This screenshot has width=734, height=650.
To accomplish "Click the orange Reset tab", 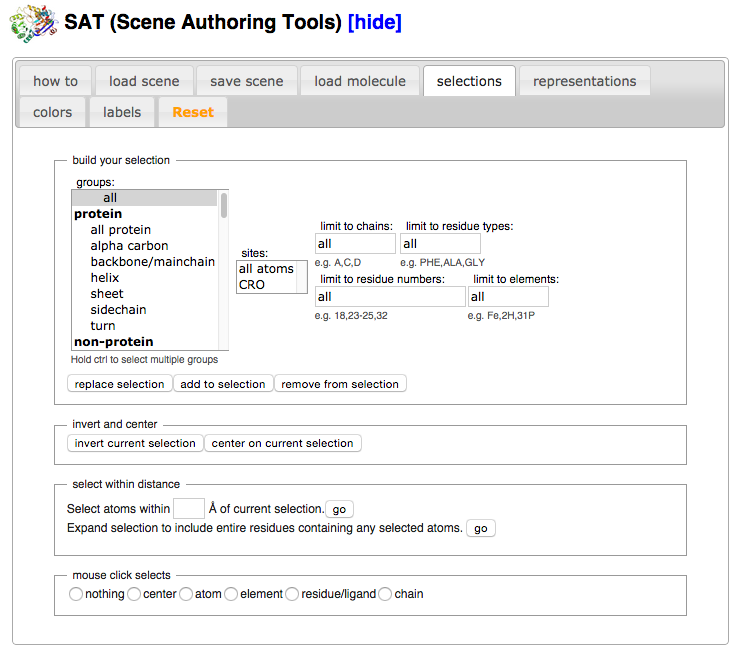I will [193, 112].
